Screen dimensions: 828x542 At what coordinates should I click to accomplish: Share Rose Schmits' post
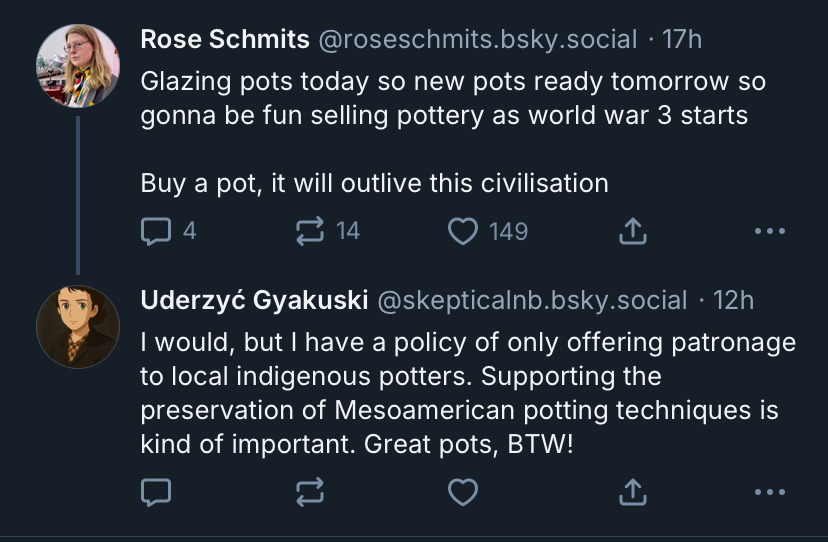[x=631, y=232]
